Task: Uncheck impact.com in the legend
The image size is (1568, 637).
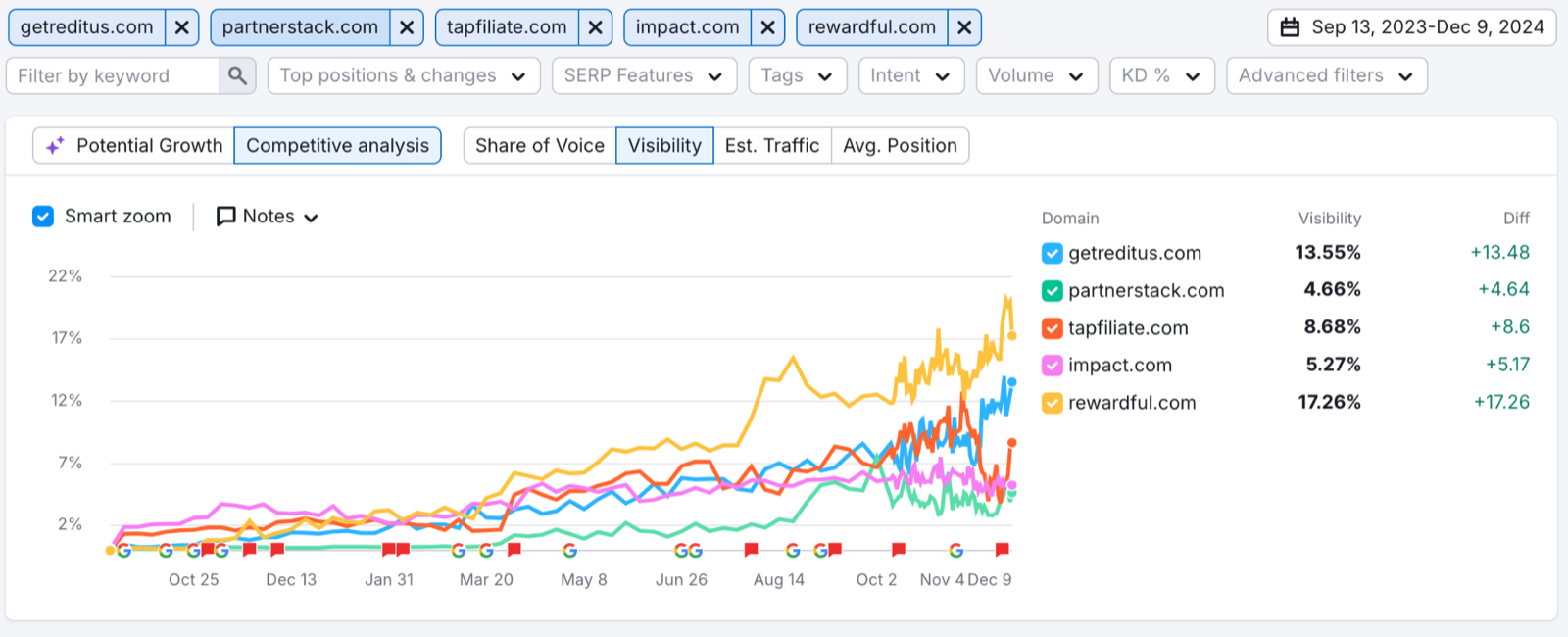Action: 1052,366
